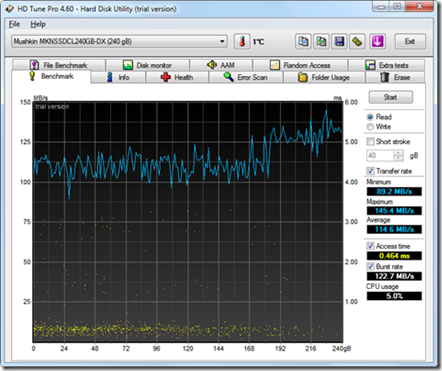Click the temperature thermometer icon
This screenshot has width=442, height=371.
[x=242, y=42]
